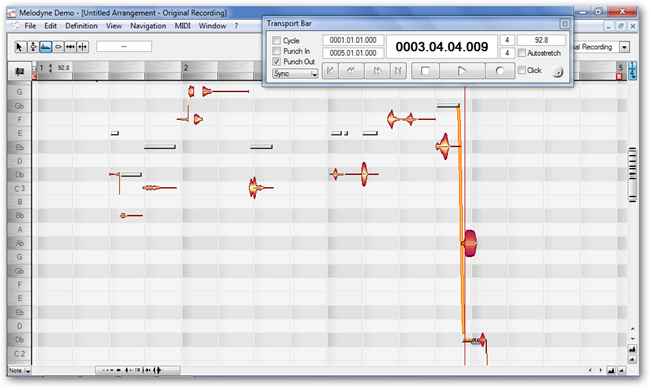Image resolution: width=650 pixels, height=388 pixels.
Task: Click the red start locator marker at bar 1
Action: point(35,77)
